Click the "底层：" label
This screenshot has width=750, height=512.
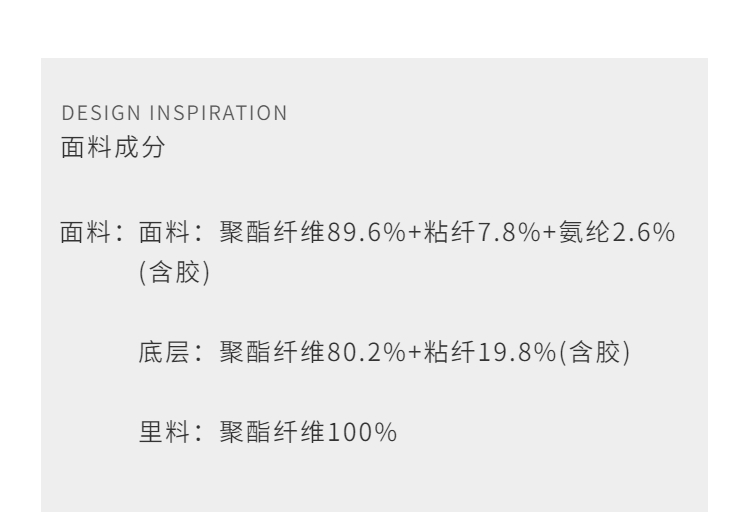tap(171, 353)
